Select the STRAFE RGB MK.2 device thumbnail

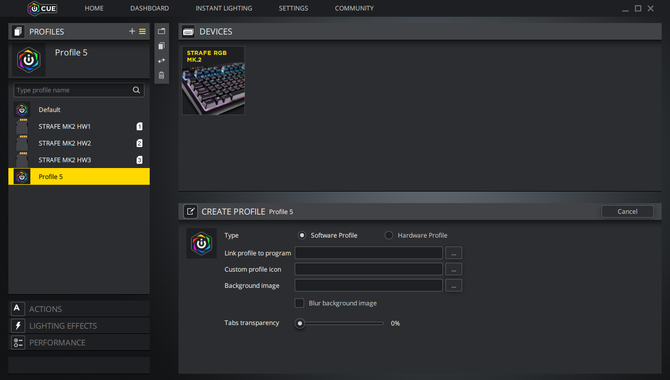[x=213, y=81]
